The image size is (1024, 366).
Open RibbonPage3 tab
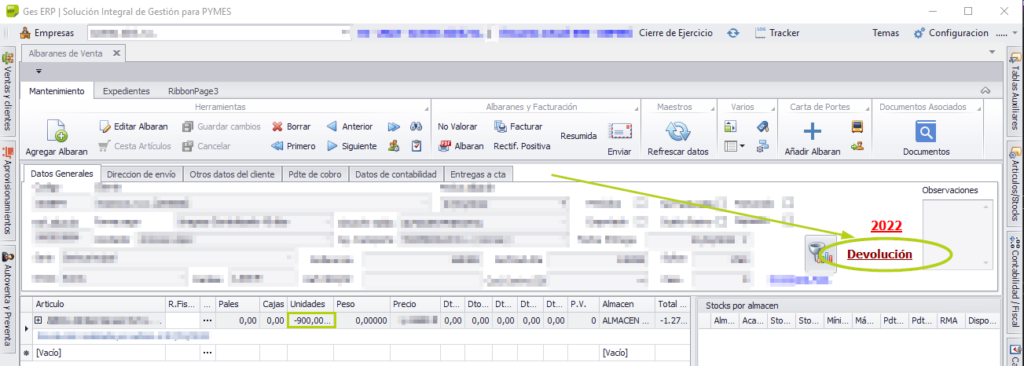pyautogui.click(x=193, y=91)
